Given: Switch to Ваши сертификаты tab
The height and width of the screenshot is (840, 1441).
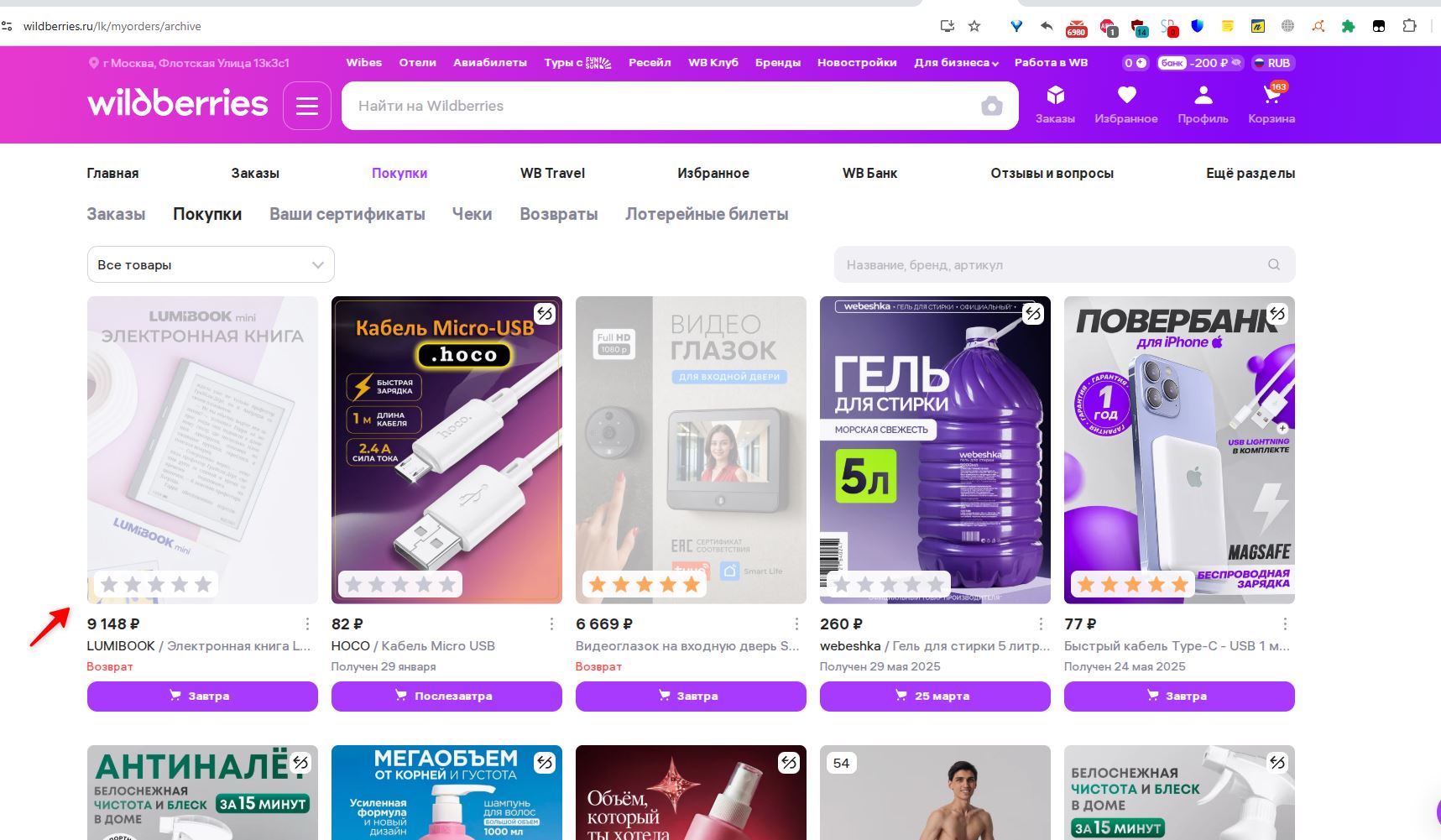Looking at the screenshot, I should tap(347, 214).
